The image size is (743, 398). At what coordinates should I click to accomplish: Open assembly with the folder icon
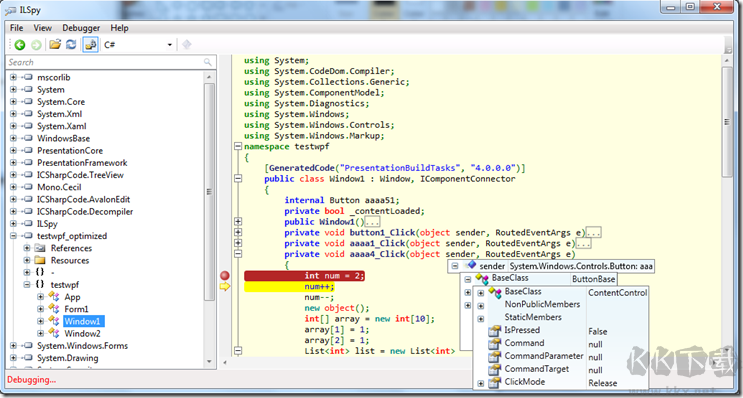pyautogui.click(x=55, y=45)
